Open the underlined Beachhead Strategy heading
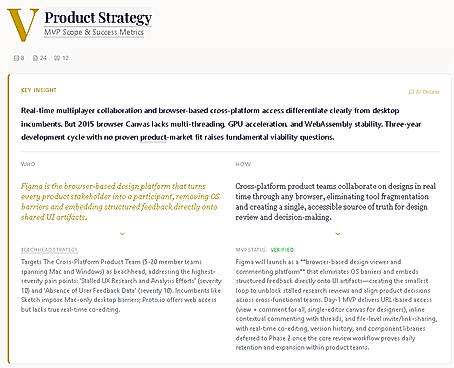Viewport: 454px width, 368px height. (49, 250)
